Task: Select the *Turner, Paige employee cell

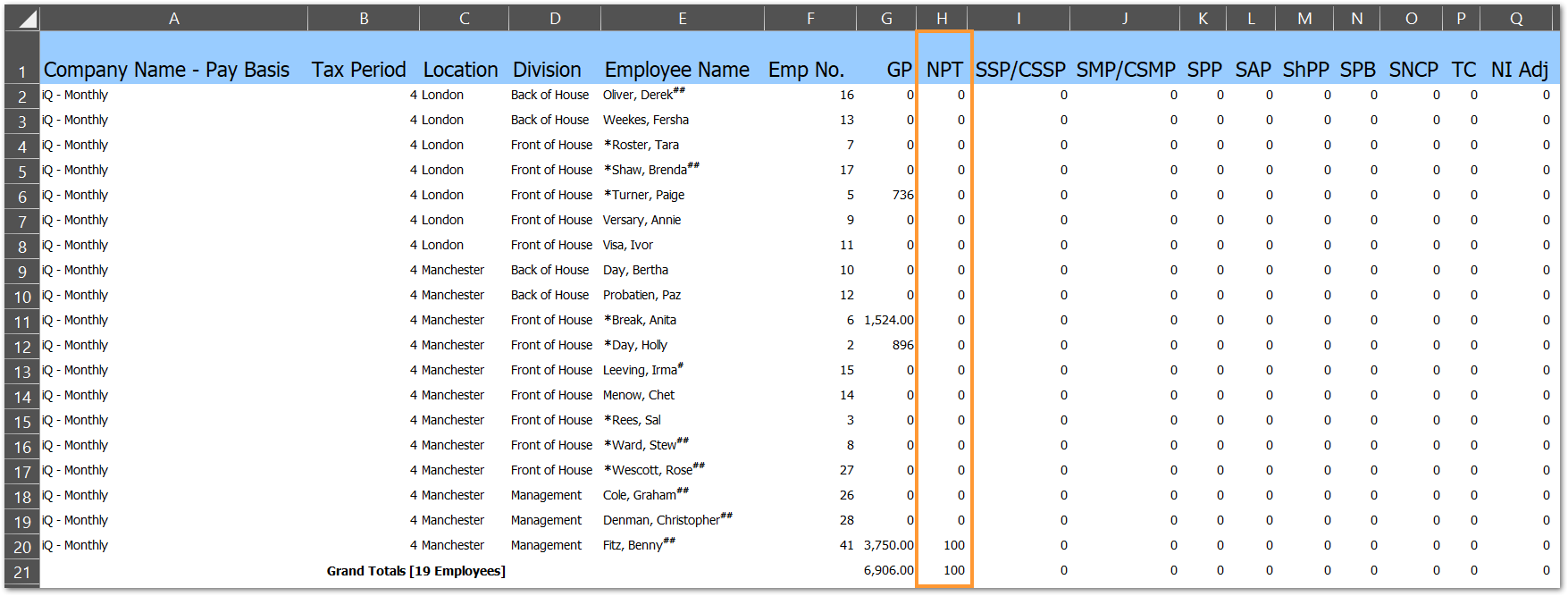Action: coord(644,195)
